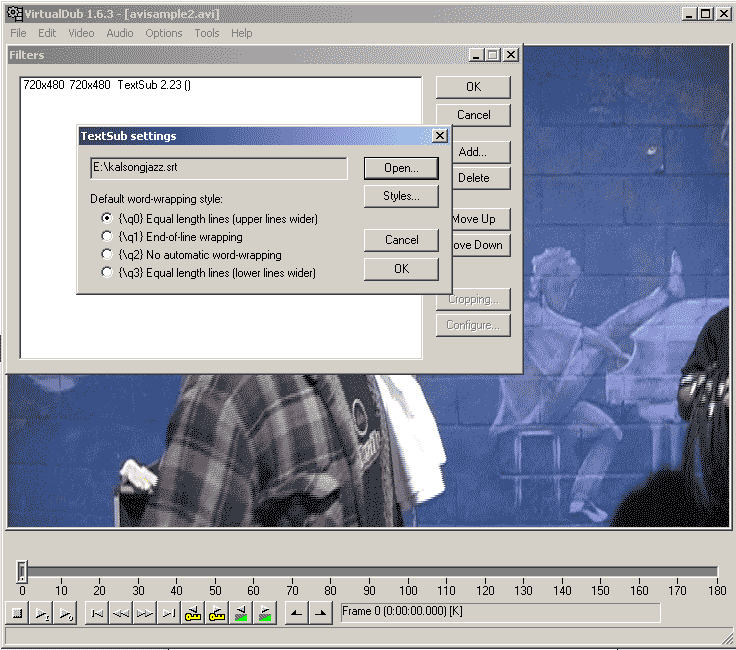Viewport: 736px width, 650px height.
Task: Close the Filters window
Action: [511, 55]
